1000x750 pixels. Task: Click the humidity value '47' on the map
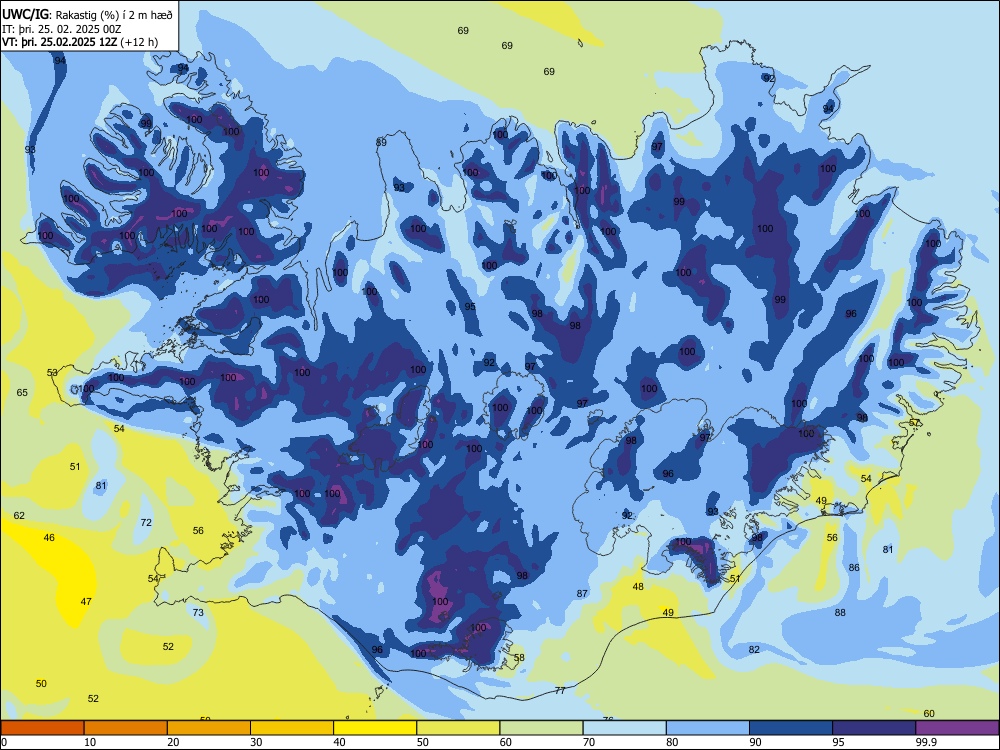coord(86,601)
